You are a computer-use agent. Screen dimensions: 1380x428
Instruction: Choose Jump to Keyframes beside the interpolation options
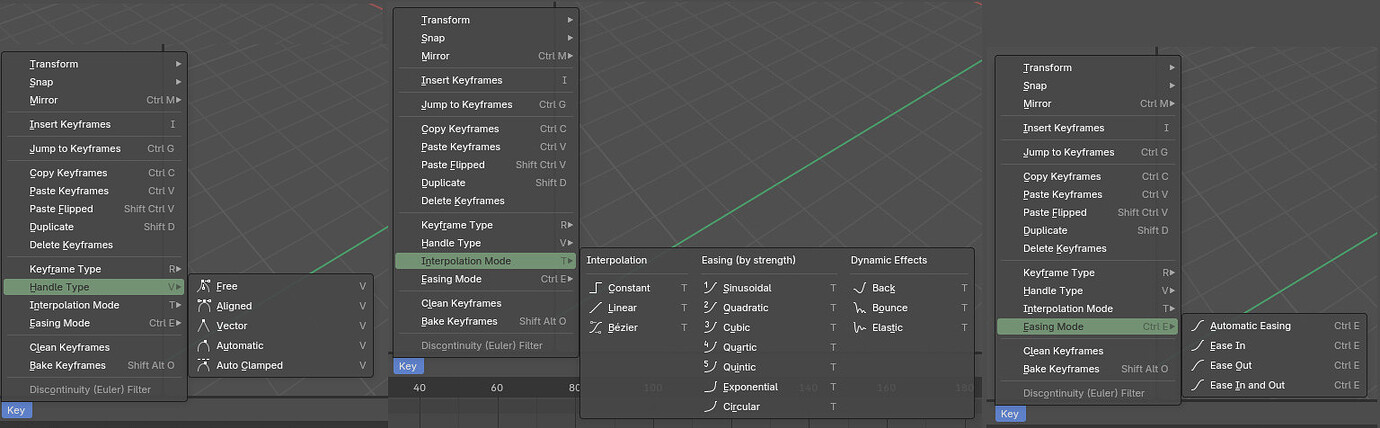486,104
